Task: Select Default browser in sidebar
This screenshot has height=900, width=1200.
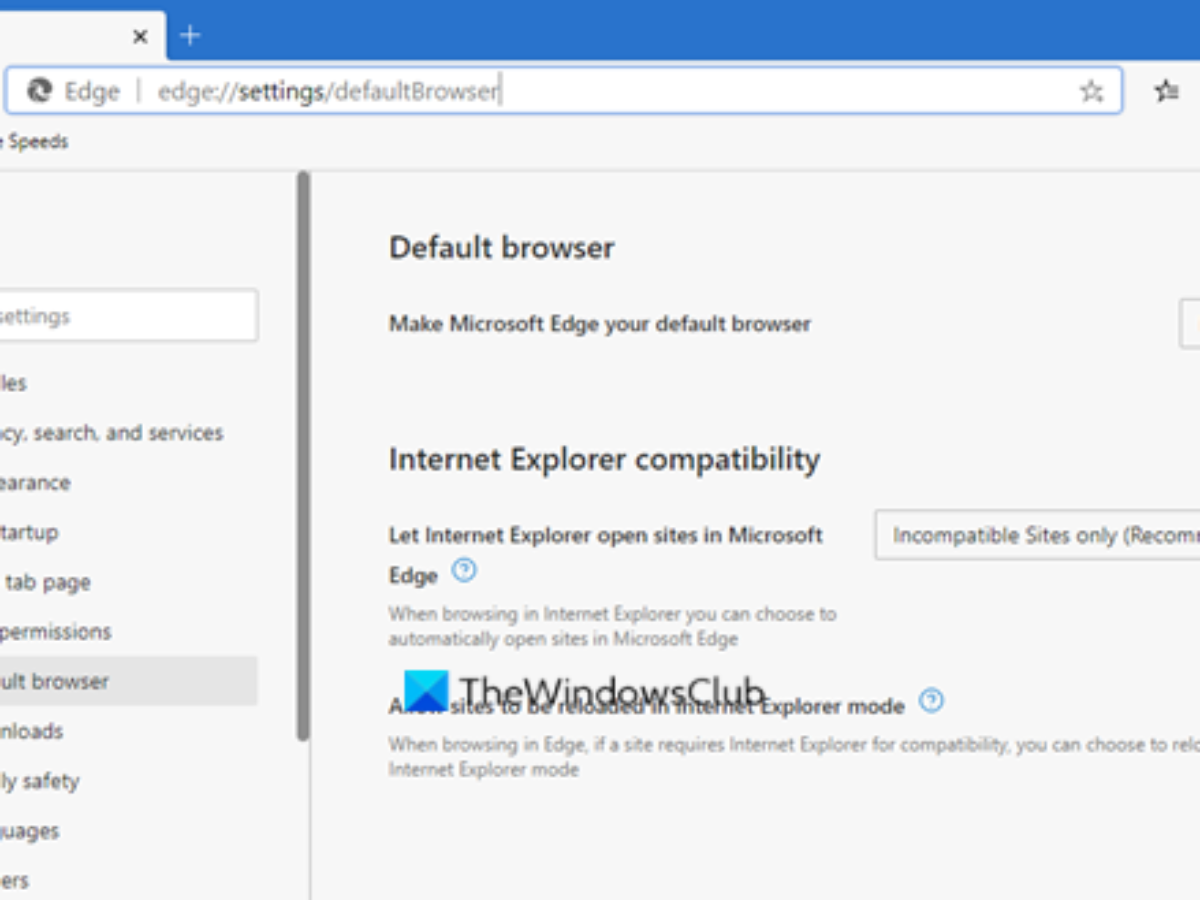Action: tap(128, 681)
